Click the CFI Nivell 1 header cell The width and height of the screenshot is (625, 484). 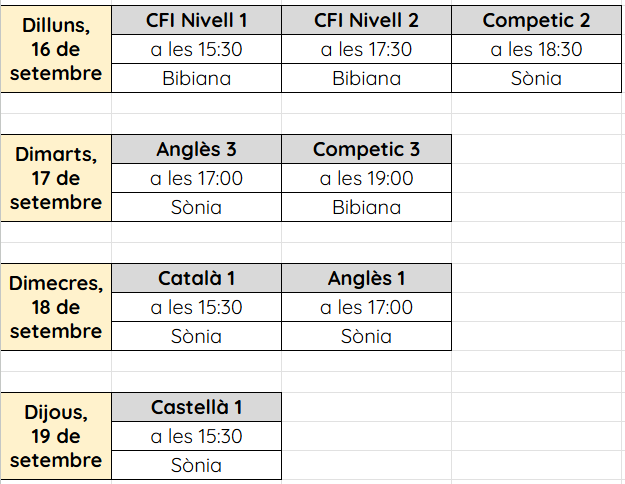(x=196, y=20)
